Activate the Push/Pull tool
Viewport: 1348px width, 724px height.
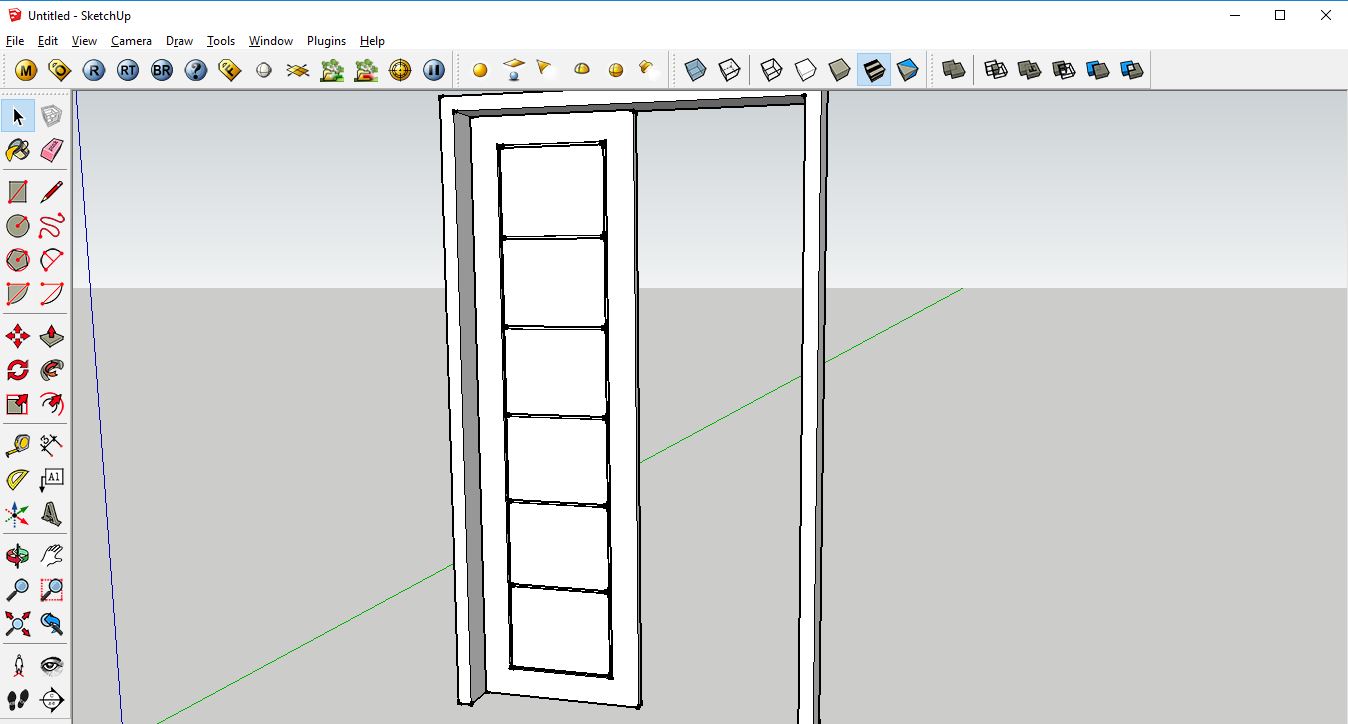51,335
